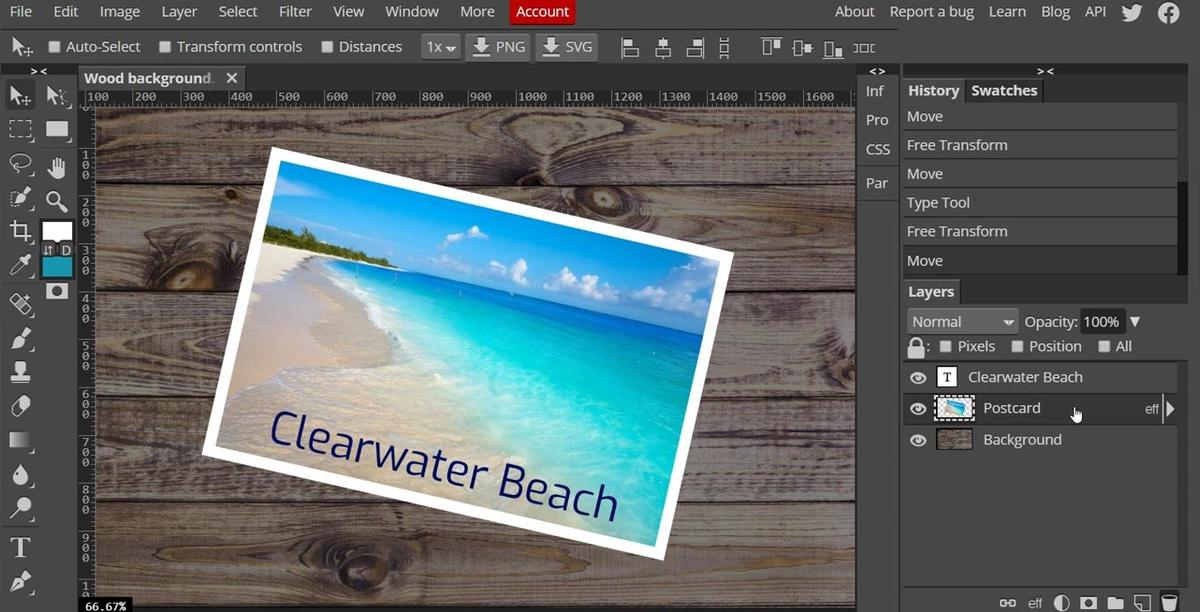
Task: Click the Account button
Action: click(x=543, y=12)
